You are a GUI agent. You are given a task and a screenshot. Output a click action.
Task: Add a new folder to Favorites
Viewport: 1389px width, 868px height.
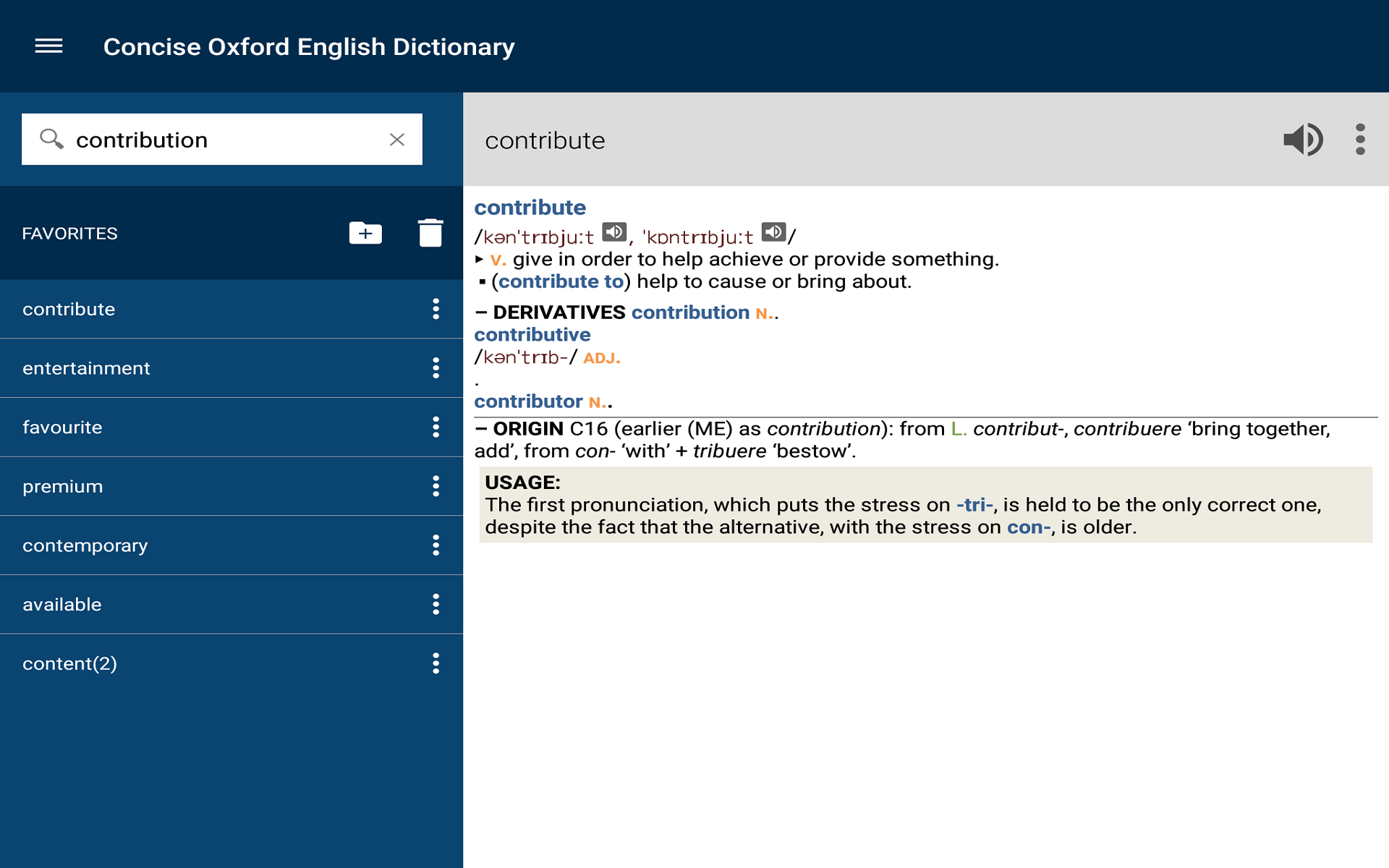[365, 233]
